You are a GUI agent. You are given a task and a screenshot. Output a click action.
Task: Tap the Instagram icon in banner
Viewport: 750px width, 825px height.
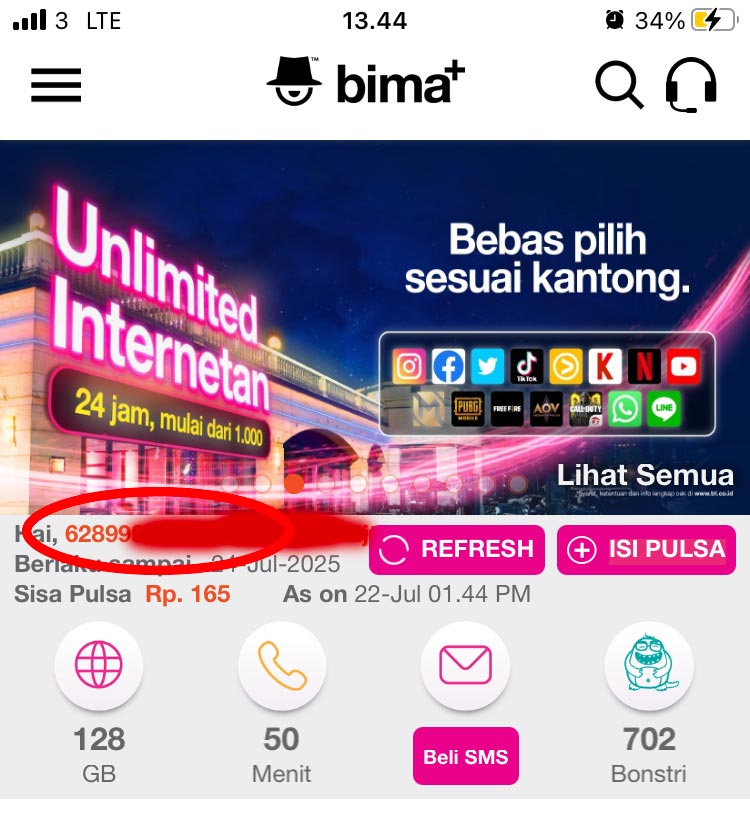[409, 366]
